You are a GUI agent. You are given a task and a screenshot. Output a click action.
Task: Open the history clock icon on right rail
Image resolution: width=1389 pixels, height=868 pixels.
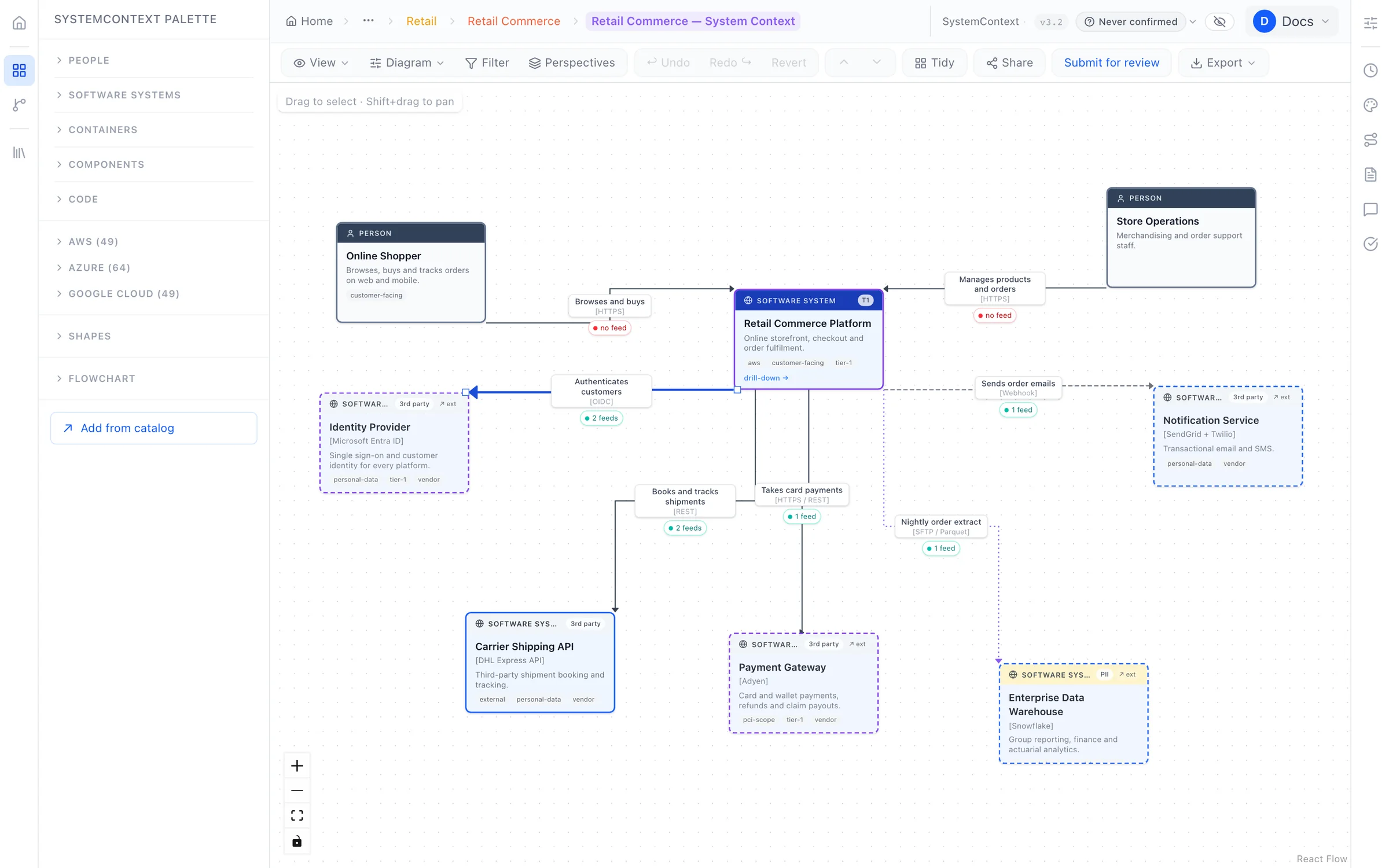[1370, 71]
